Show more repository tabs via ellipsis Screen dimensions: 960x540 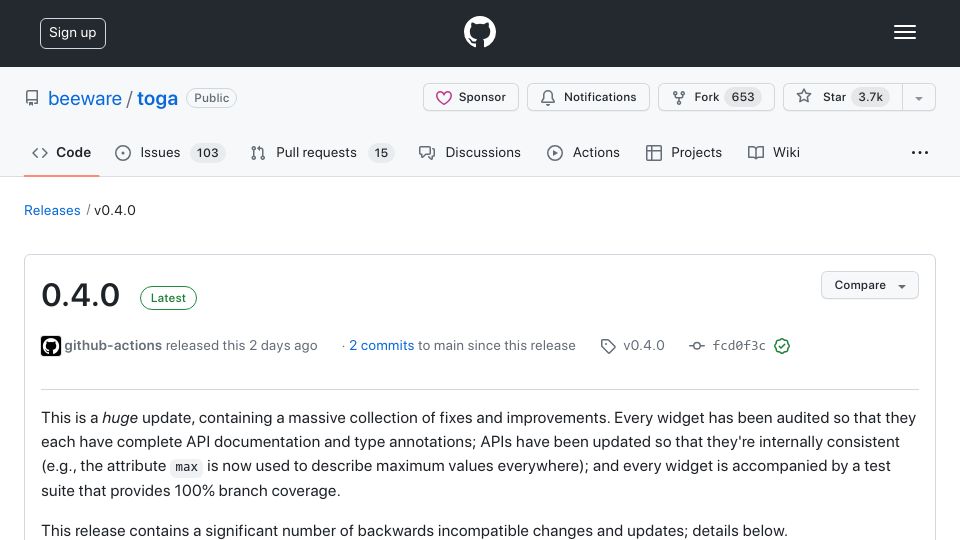[x=920, y=153]
